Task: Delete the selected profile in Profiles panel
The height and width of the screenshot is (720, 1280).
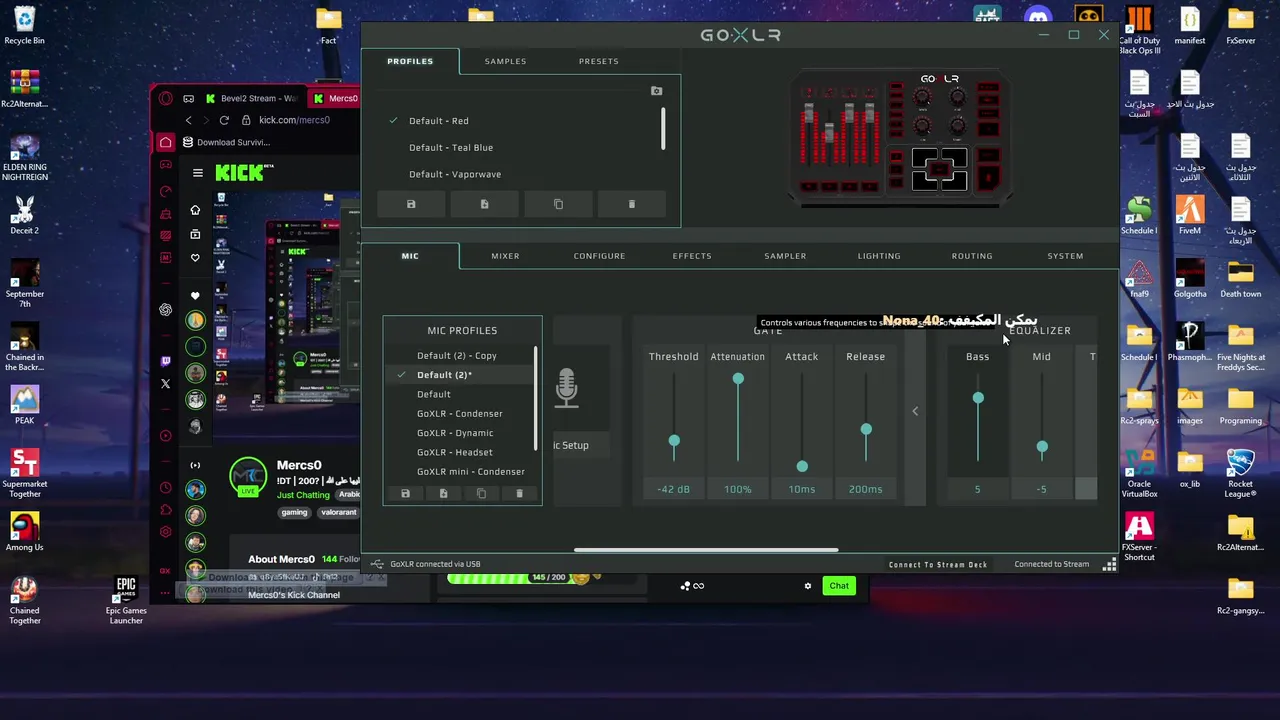Action: pos(631,204)
